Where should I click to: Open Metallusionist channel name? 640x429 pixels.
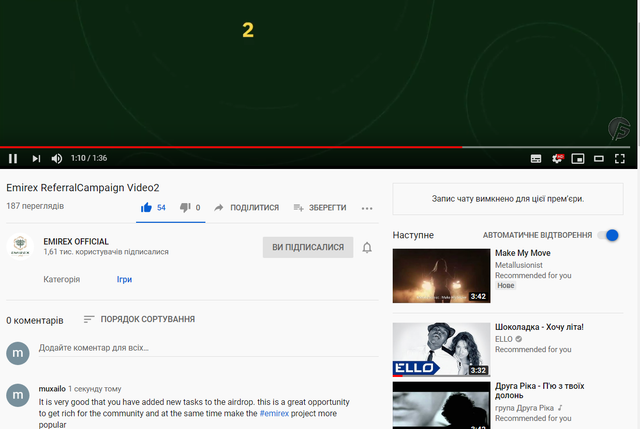click(519, 265)
